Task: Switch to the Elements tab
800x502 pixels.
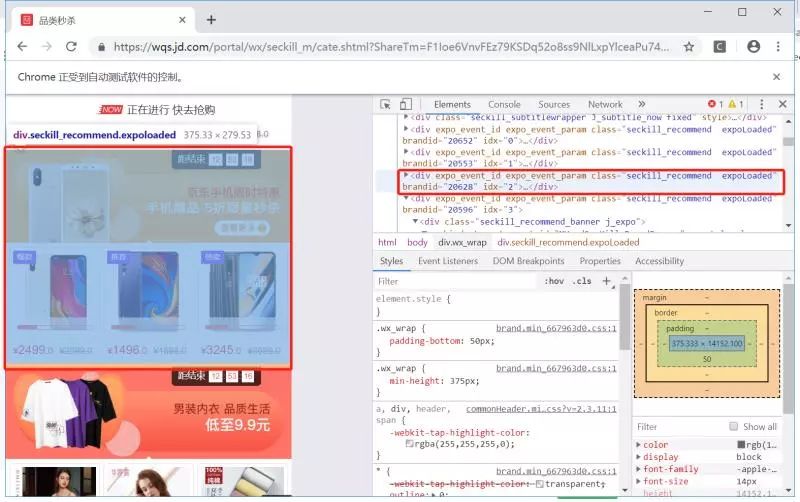Action: point(452,104)
